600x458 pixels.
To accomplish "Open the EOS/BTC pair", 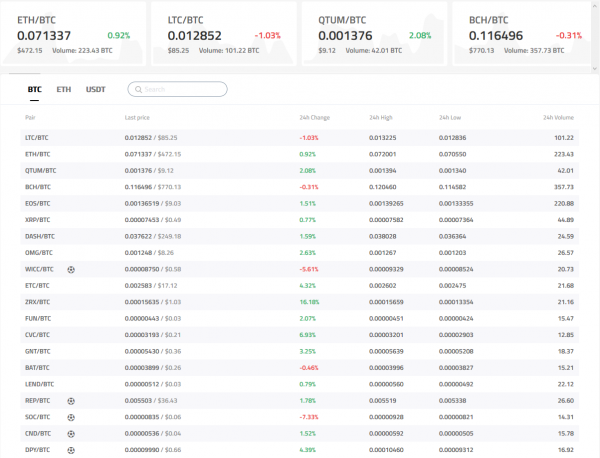I will point(38,204).
